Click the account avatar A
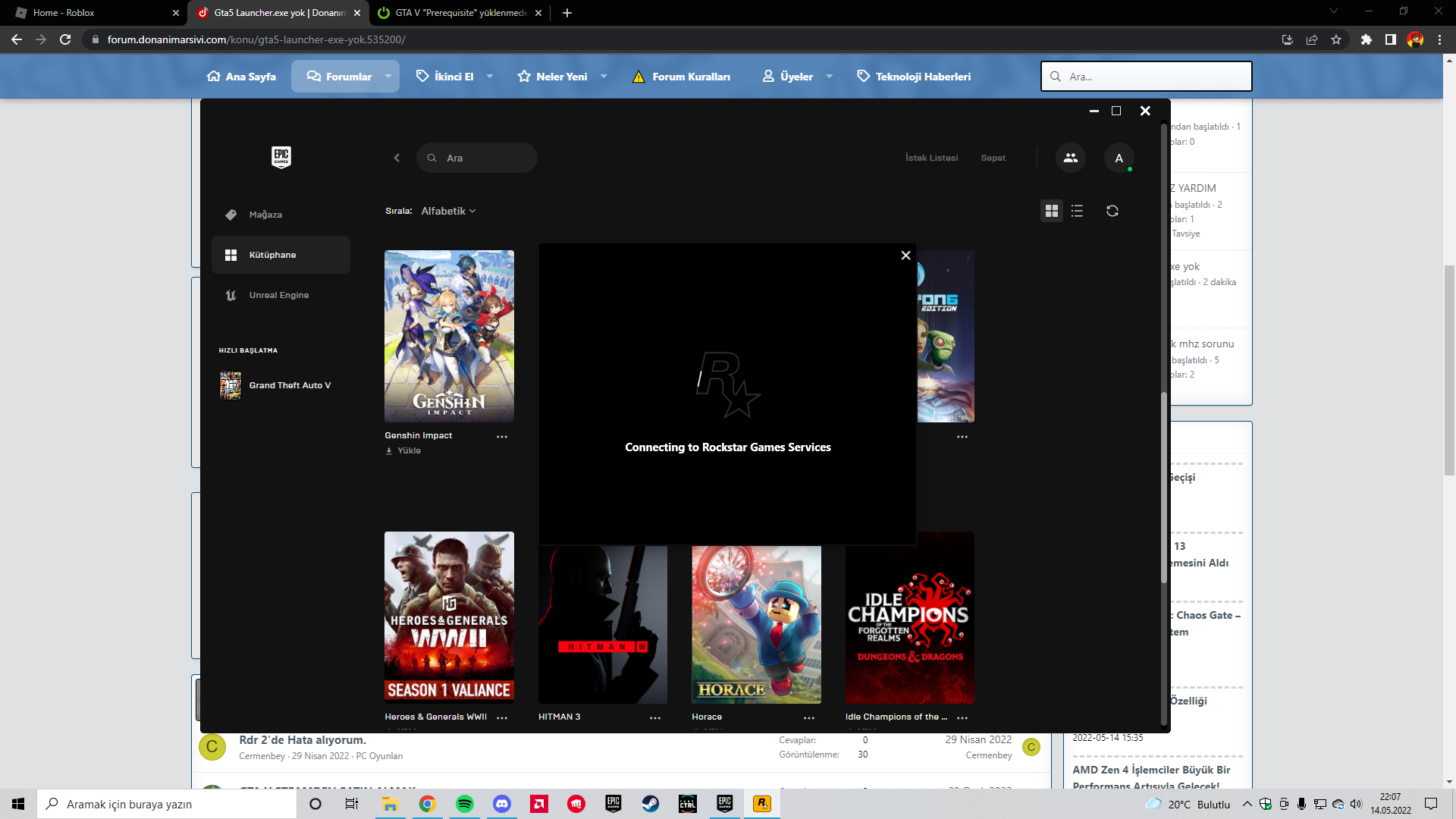 point(1119,158)
